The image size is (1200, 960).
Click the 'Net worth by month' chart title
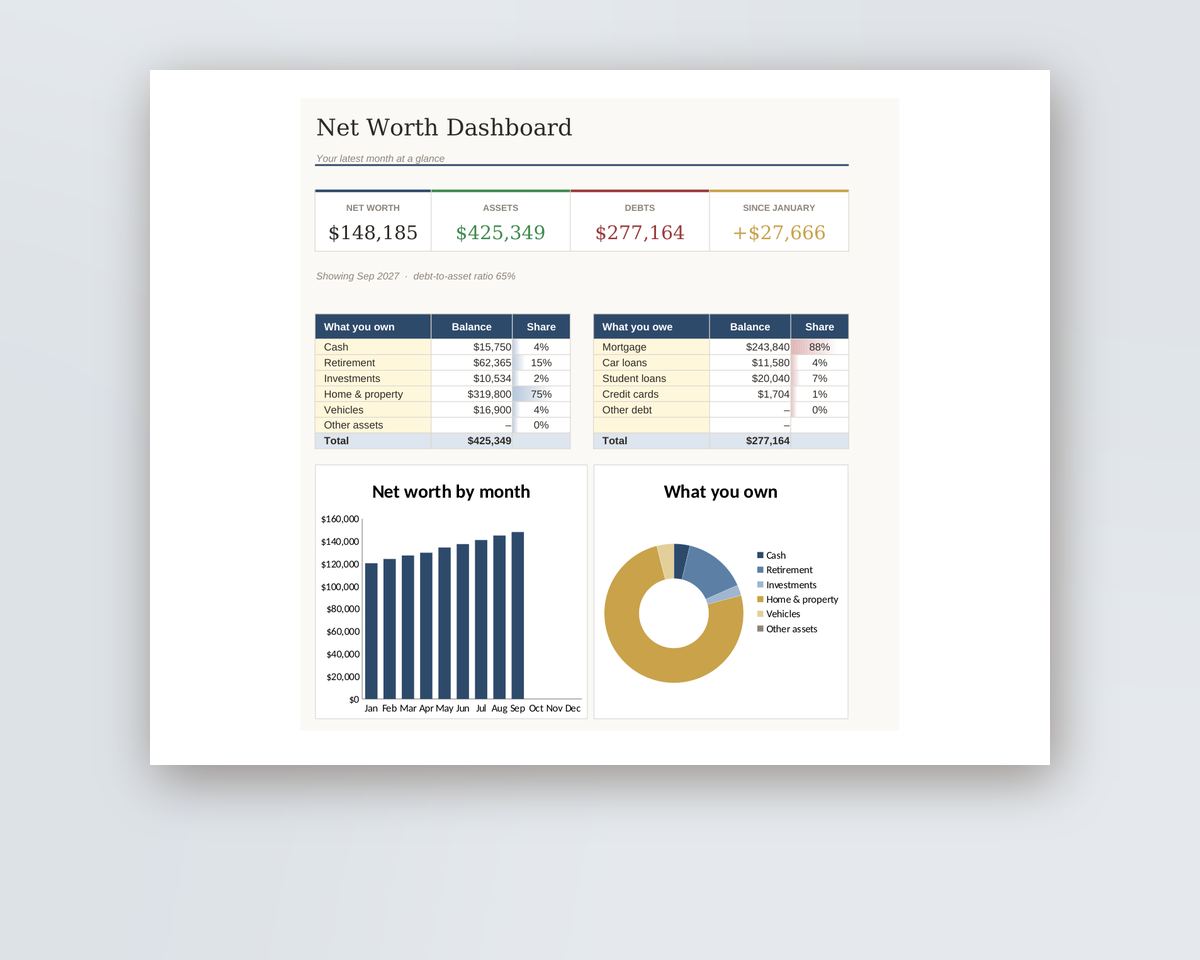(x=451, y=492)
